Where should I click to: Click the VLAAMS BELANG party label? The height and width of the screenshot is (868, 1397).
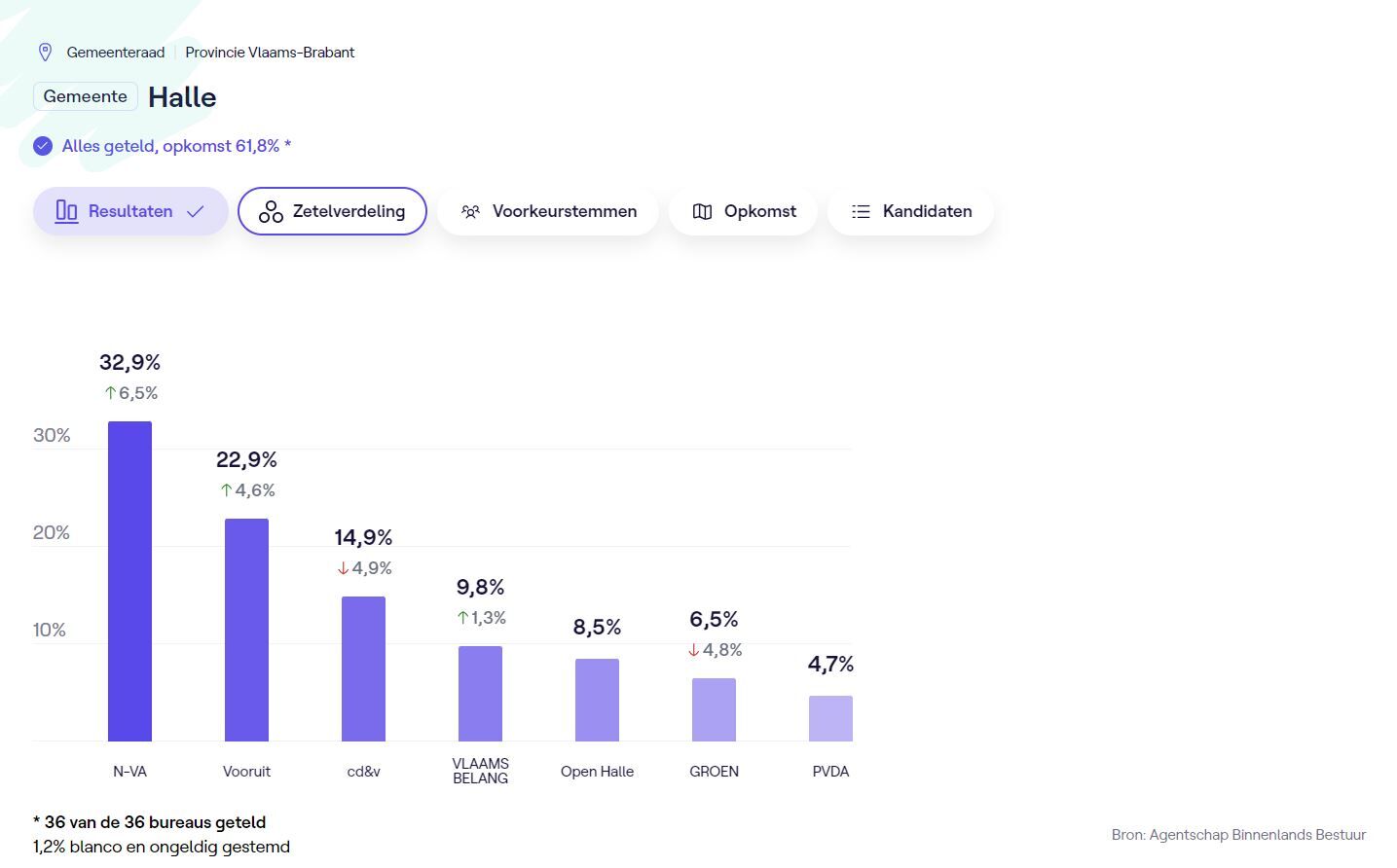click(x=480, y=771)
